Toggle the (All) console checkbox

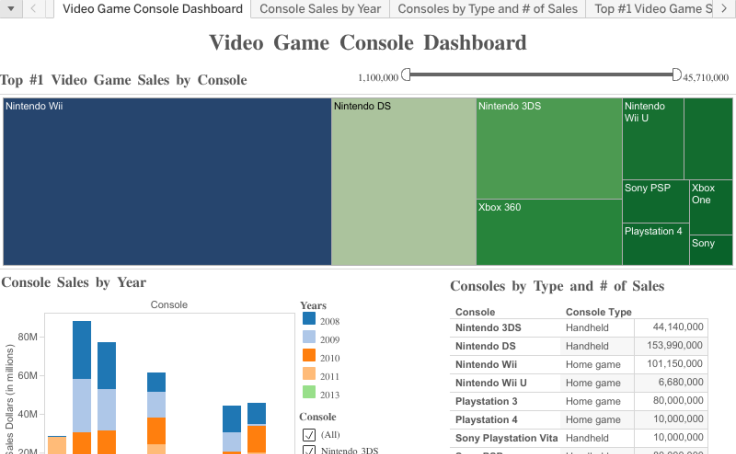(309, 435)
